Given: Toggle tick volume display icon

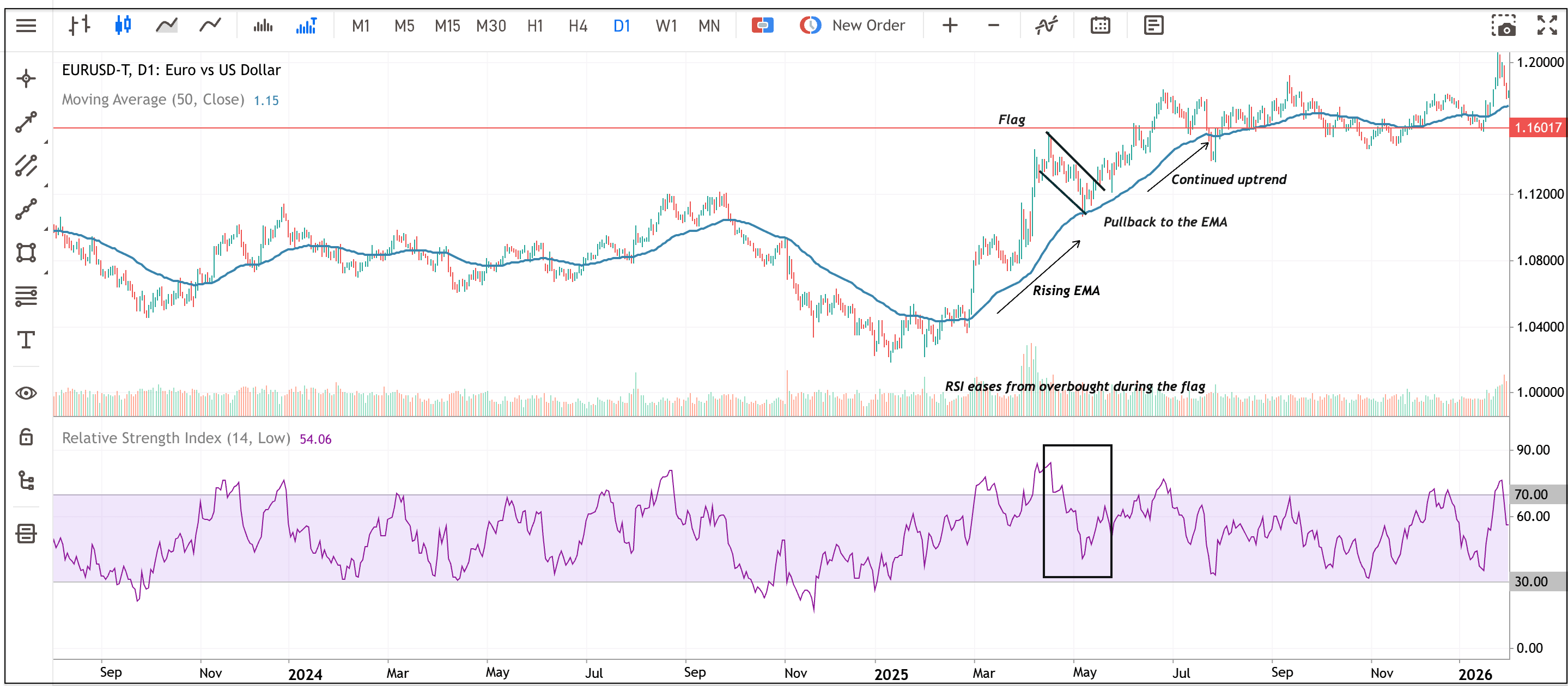Looking at the screenshot, I should [x=263, y=26].
